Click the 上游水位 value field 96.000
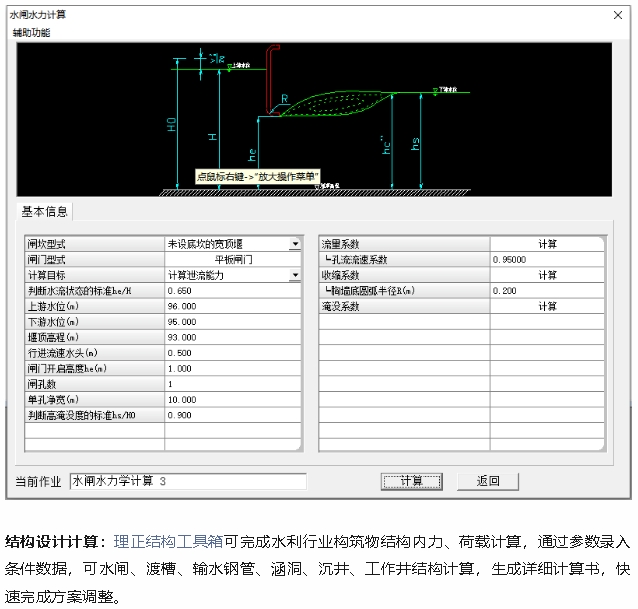Viewport: 638px width, 609px height. tap(233, 306)
